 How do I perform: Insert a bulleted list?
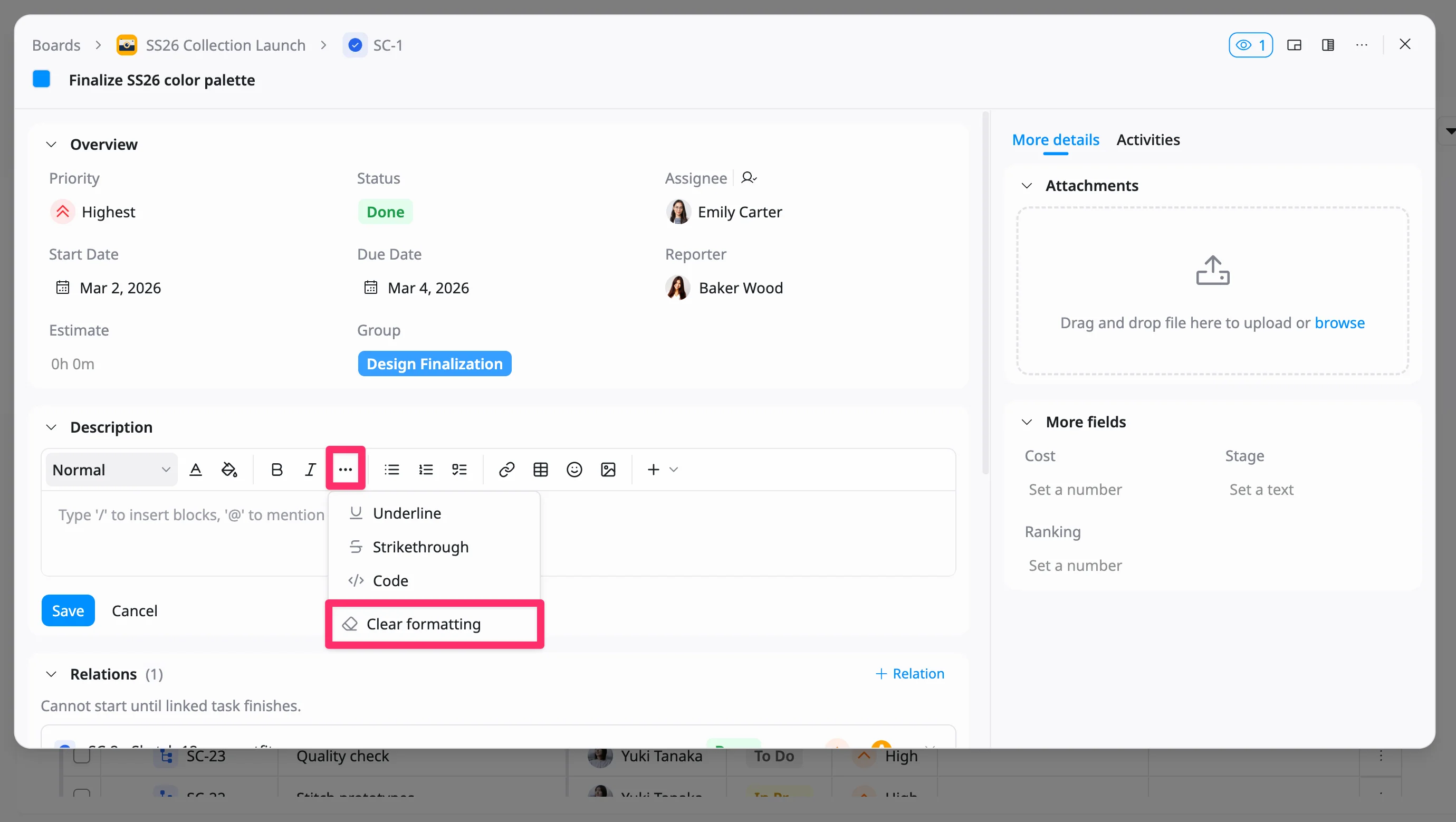(x=391, y=469)
